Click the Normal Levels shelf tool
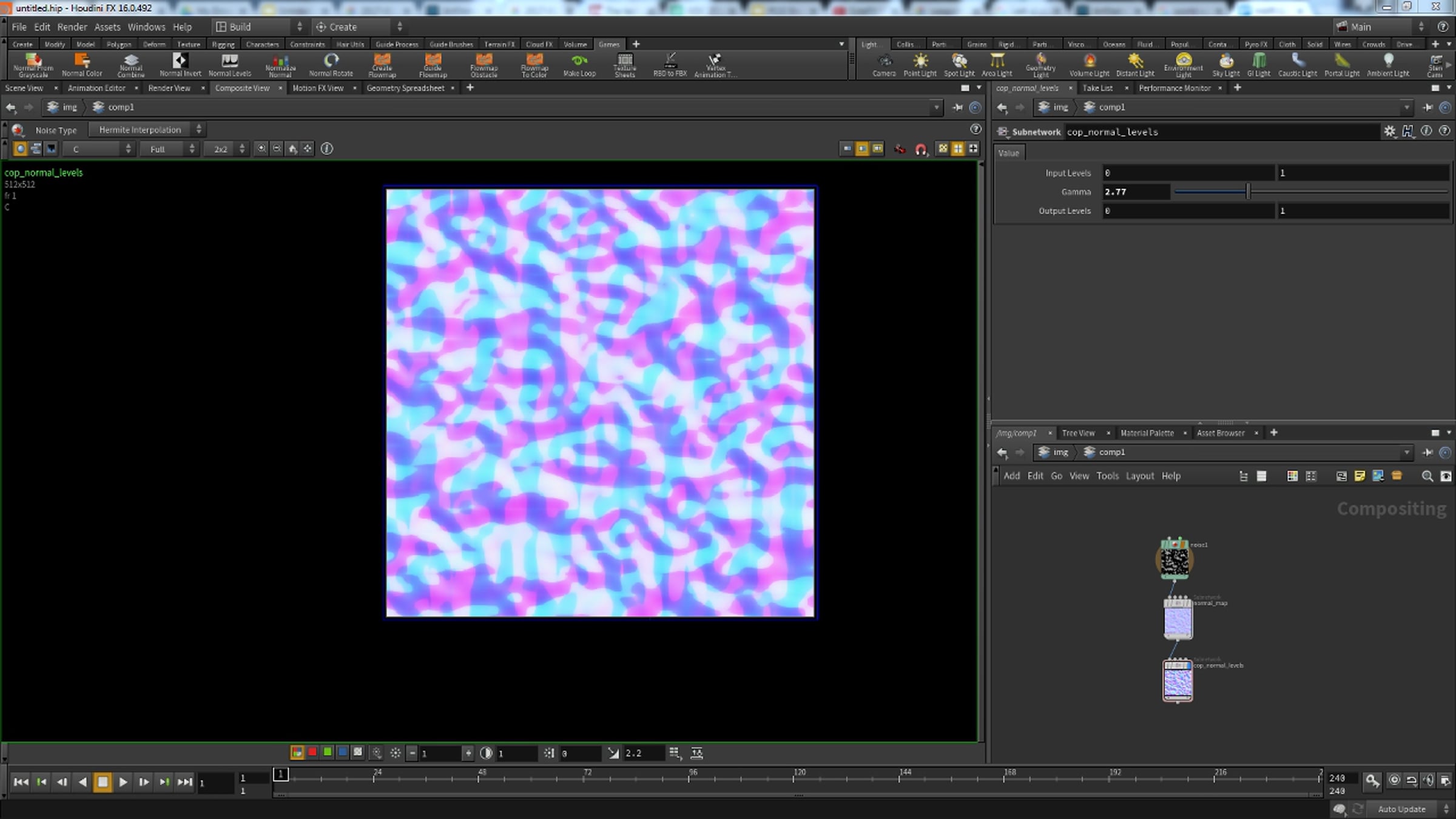Image resolution: width=1456 pixels, height=819 pixels. click(x=229, y=64)
